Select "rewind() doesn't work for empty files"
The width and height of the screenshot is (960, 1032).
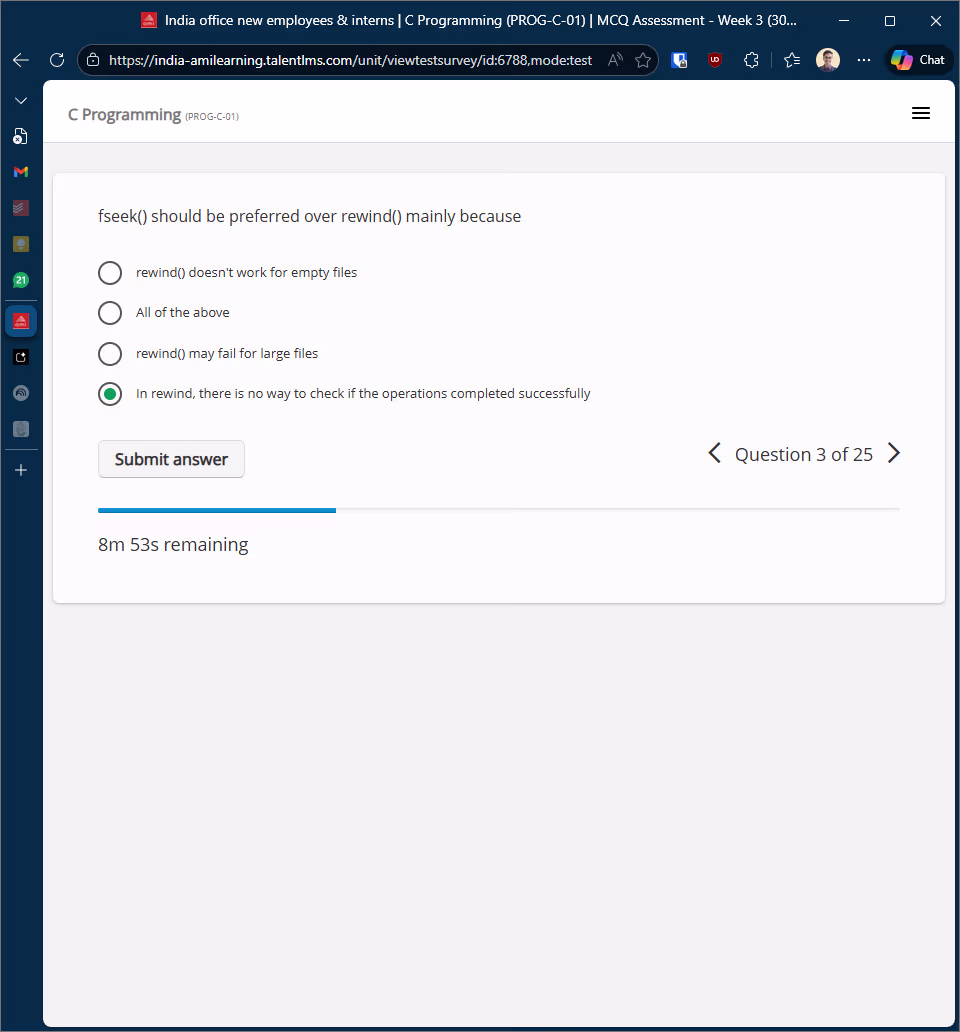pos(110,273)
